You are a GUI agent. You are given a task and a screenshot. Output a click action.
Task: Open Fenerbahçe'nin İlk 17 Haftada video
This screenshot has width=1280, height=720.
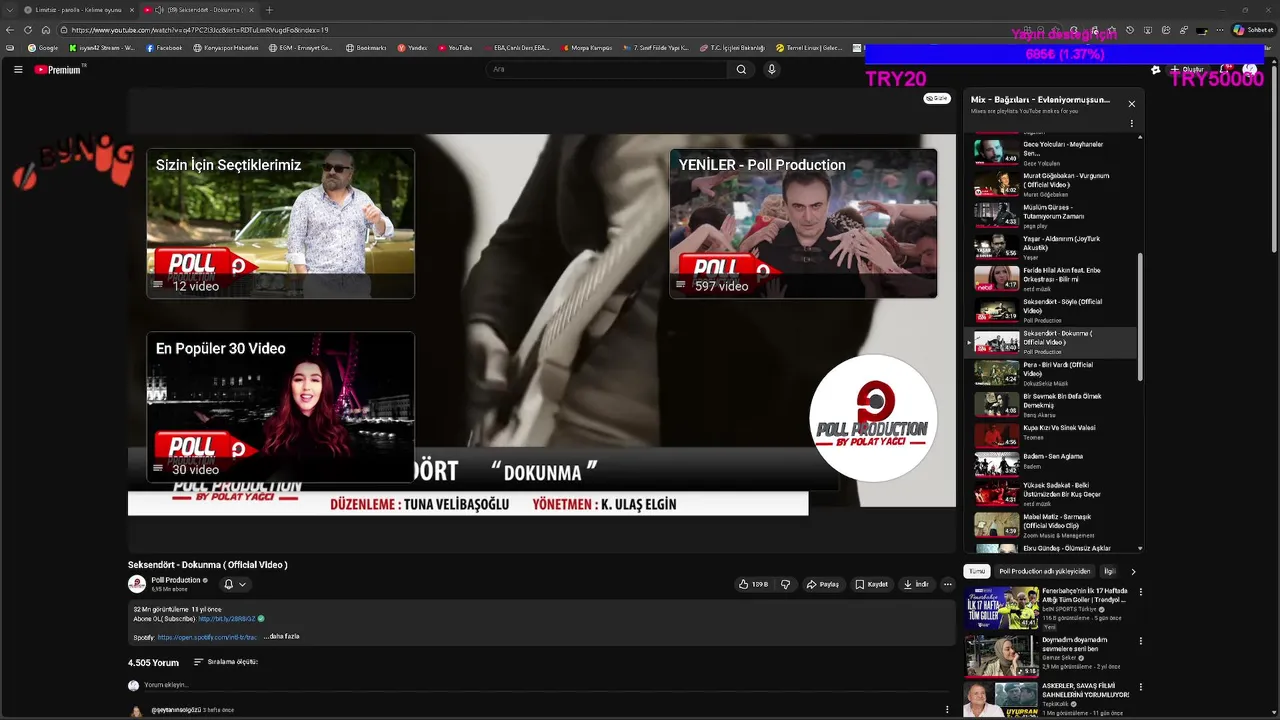(1048, 607)
